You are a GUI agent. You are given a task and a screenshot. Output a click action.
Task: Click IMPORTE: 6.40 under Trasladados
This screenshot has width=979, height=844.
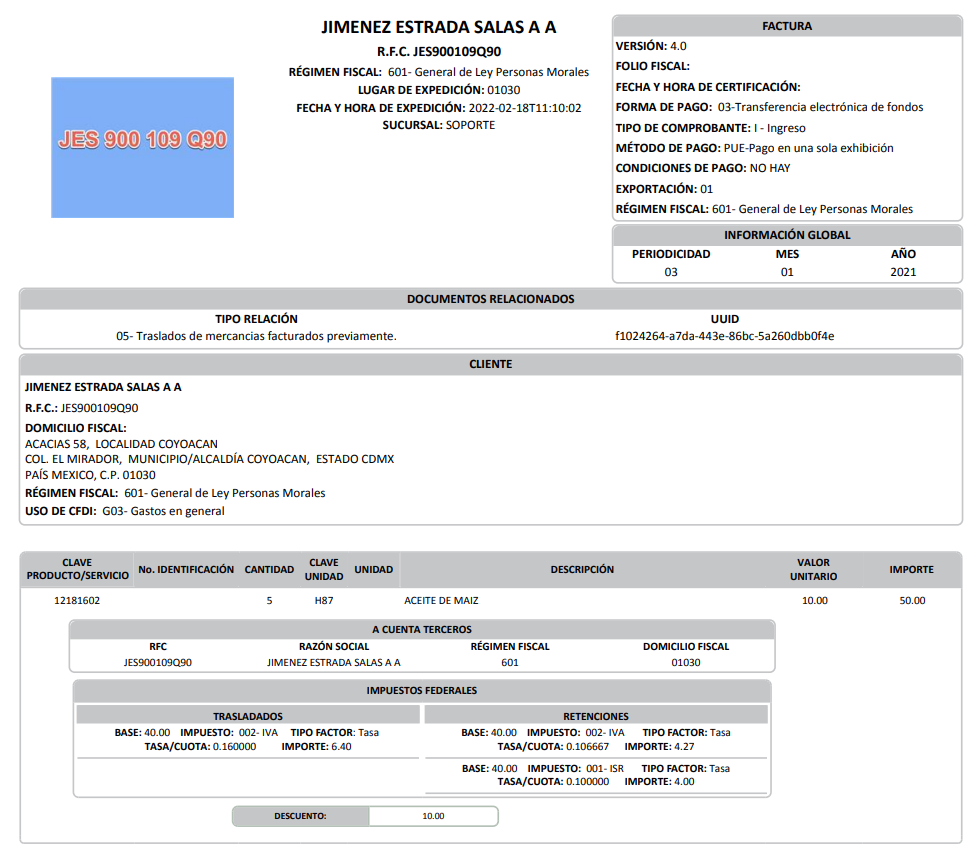tap(317, 747)
